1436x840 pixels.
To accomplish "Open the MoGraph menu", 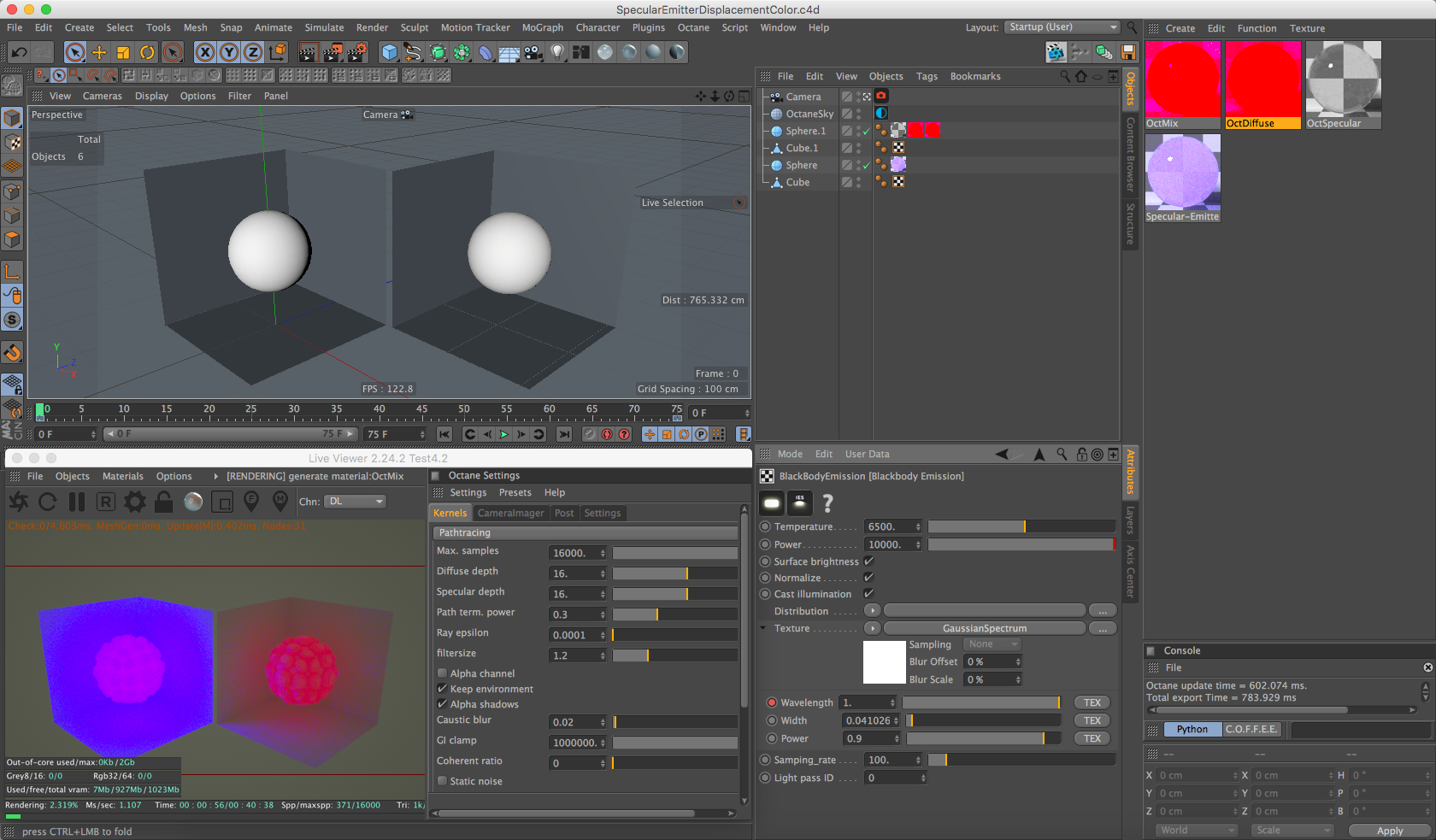I will pos(543,27).
